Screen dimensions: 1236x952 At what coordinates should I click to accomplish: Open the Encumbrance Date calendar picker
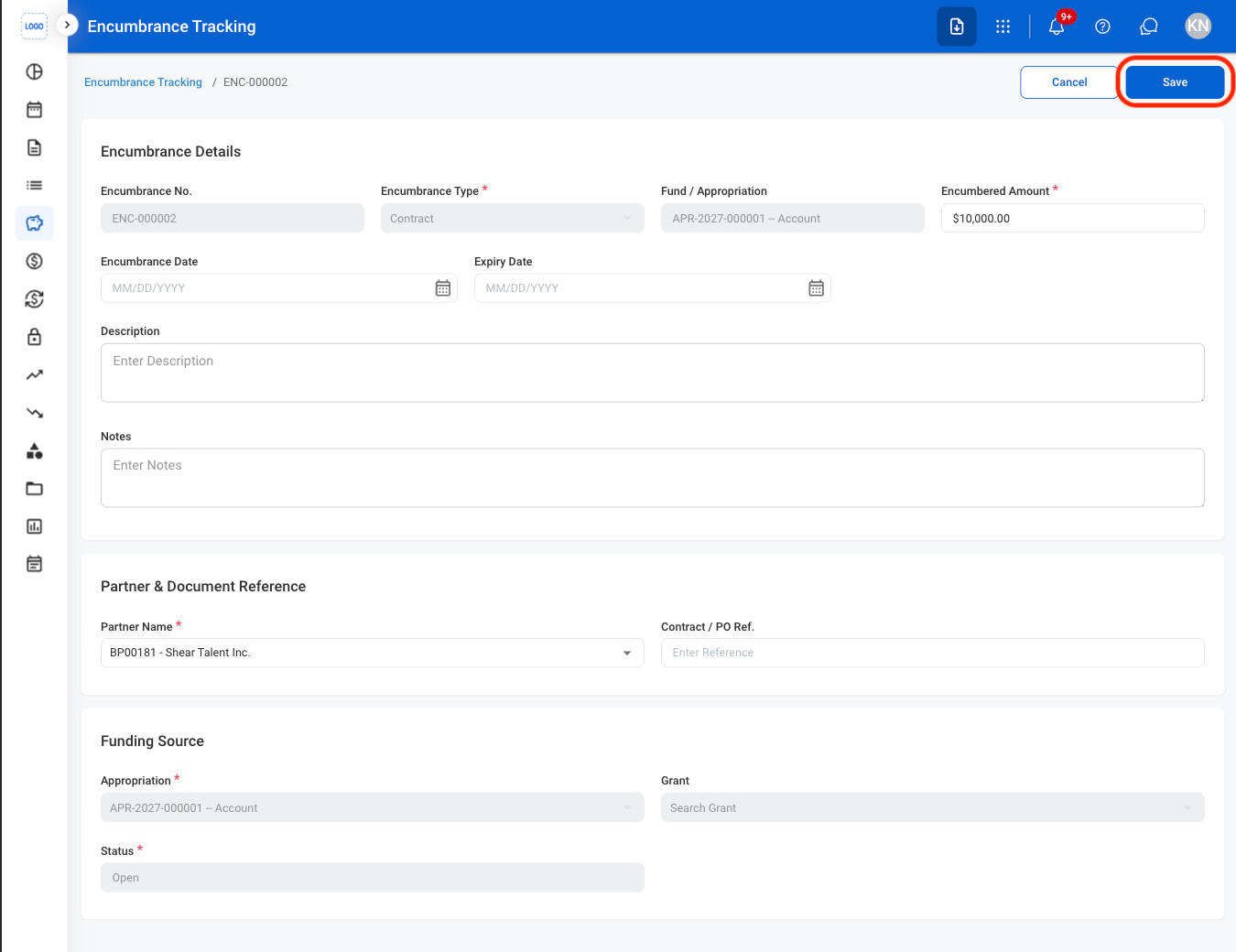coord(443,288)
